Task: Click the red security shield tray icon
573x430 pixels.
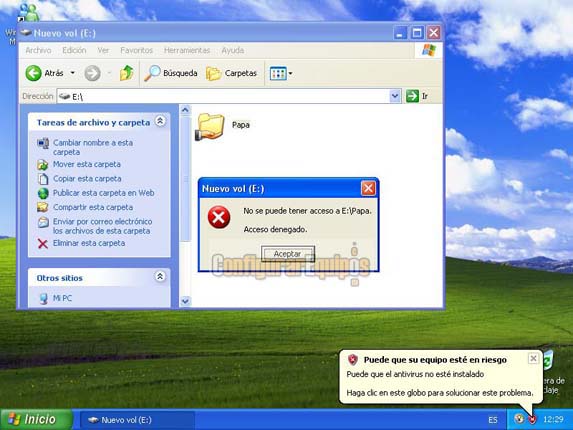Action: click(x=533, y=419)
